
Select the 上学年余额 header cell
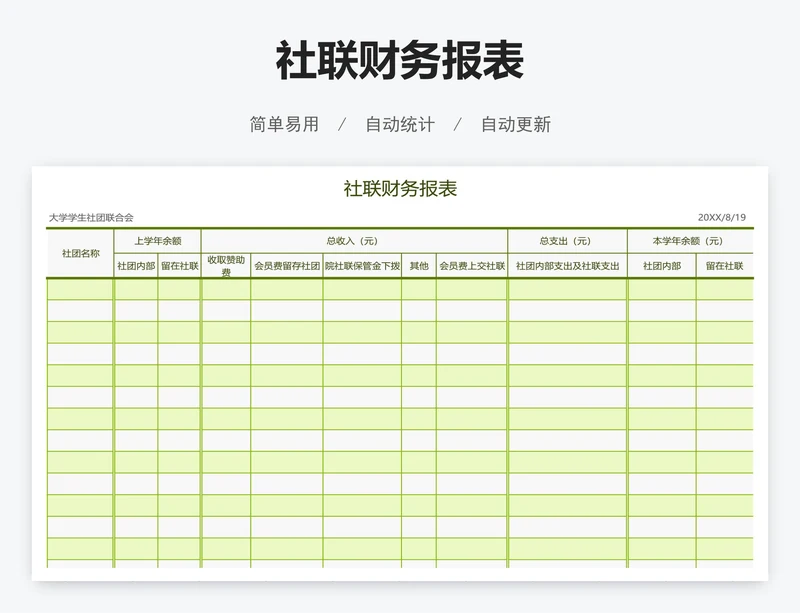(x=158, y=241)
